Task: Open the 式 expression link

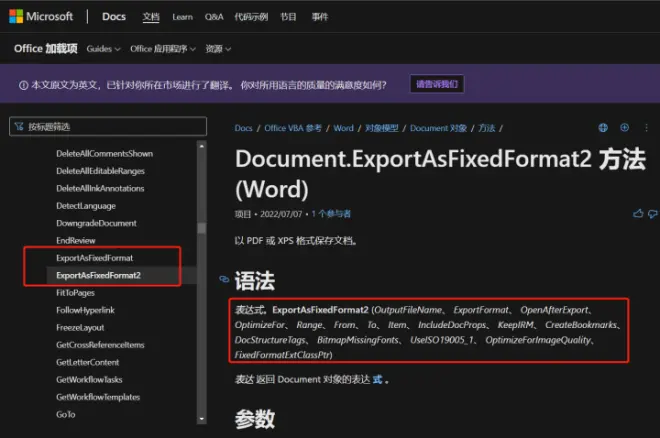Action: [x=377, y=379]
